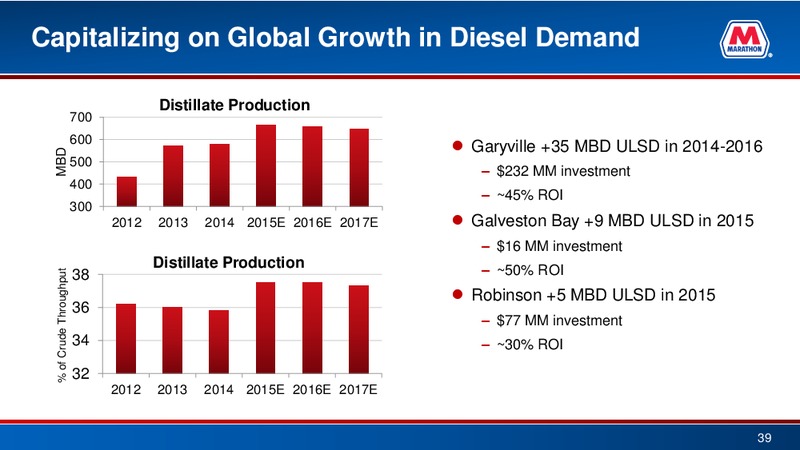Click the 2017E label under the crude throughput chart
The width and height of the screenshot is (800, 450).
tap(358, 390)
